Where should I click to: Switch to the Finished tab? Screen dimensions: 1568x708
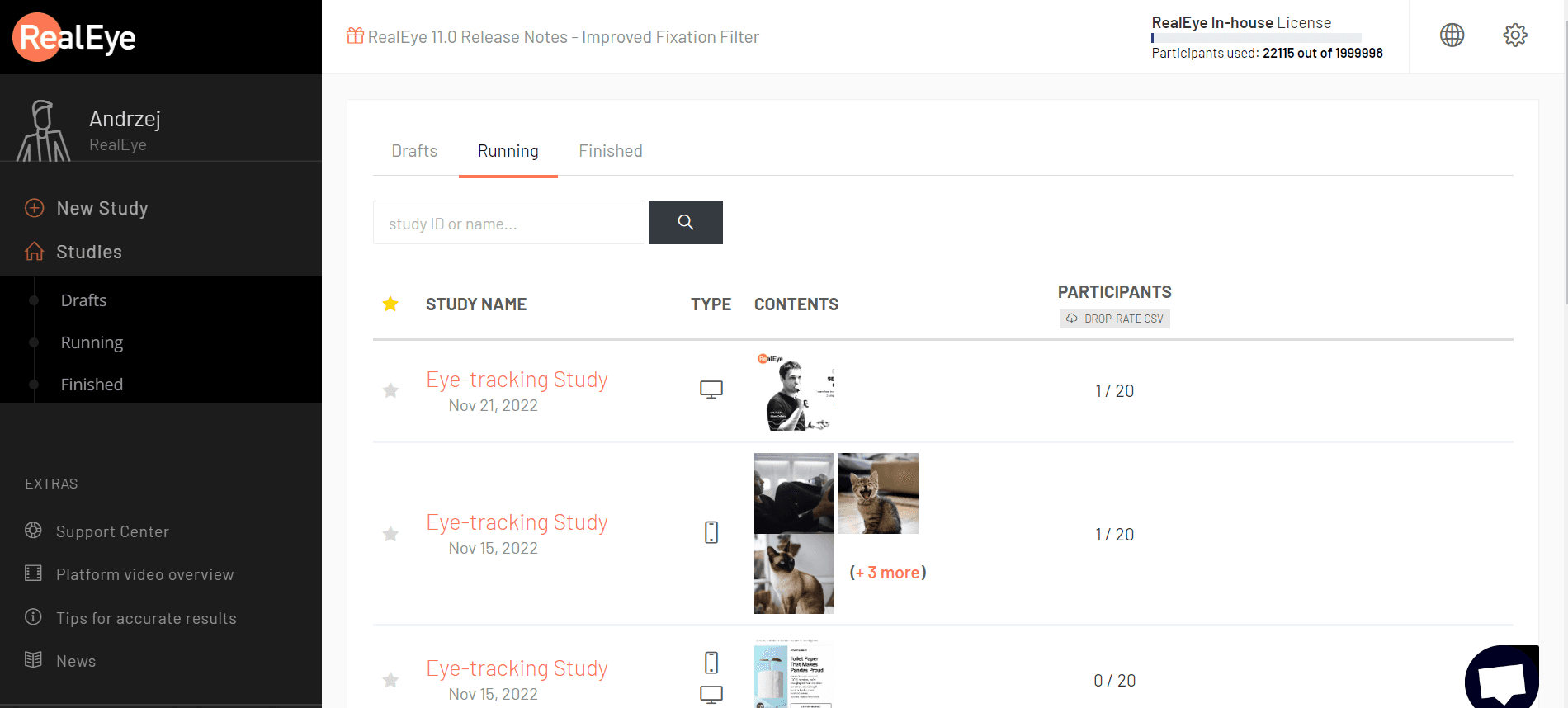[610, 151]
